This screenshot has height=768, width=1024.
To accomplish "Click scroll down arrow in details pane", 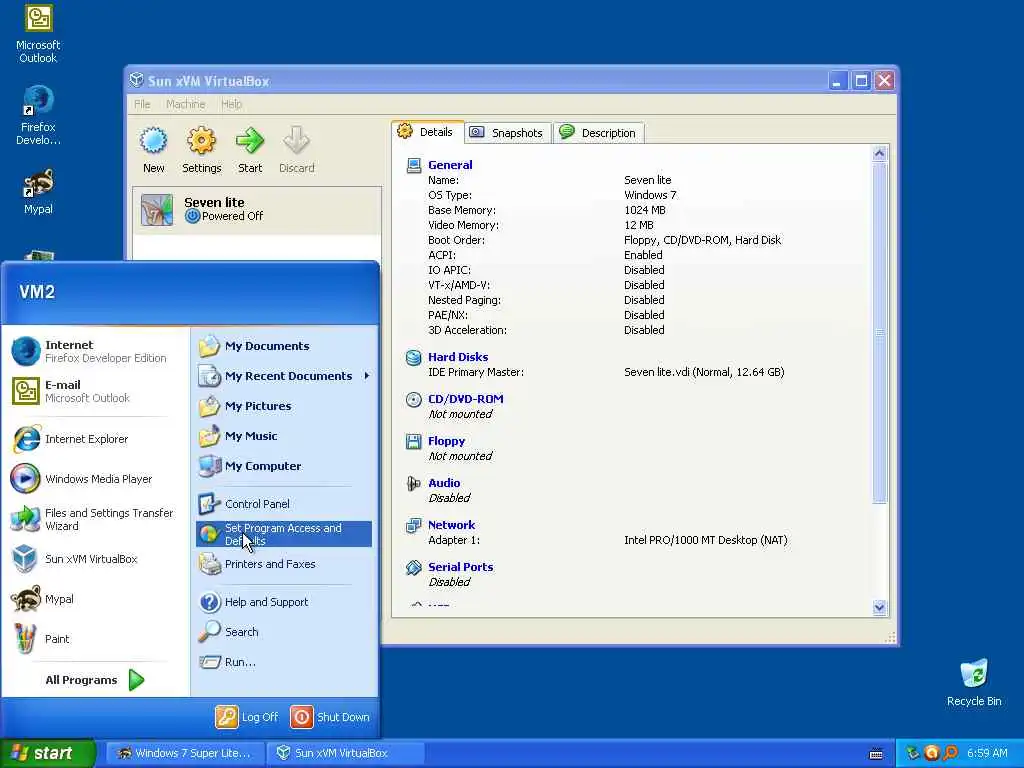I will (879, 607).
